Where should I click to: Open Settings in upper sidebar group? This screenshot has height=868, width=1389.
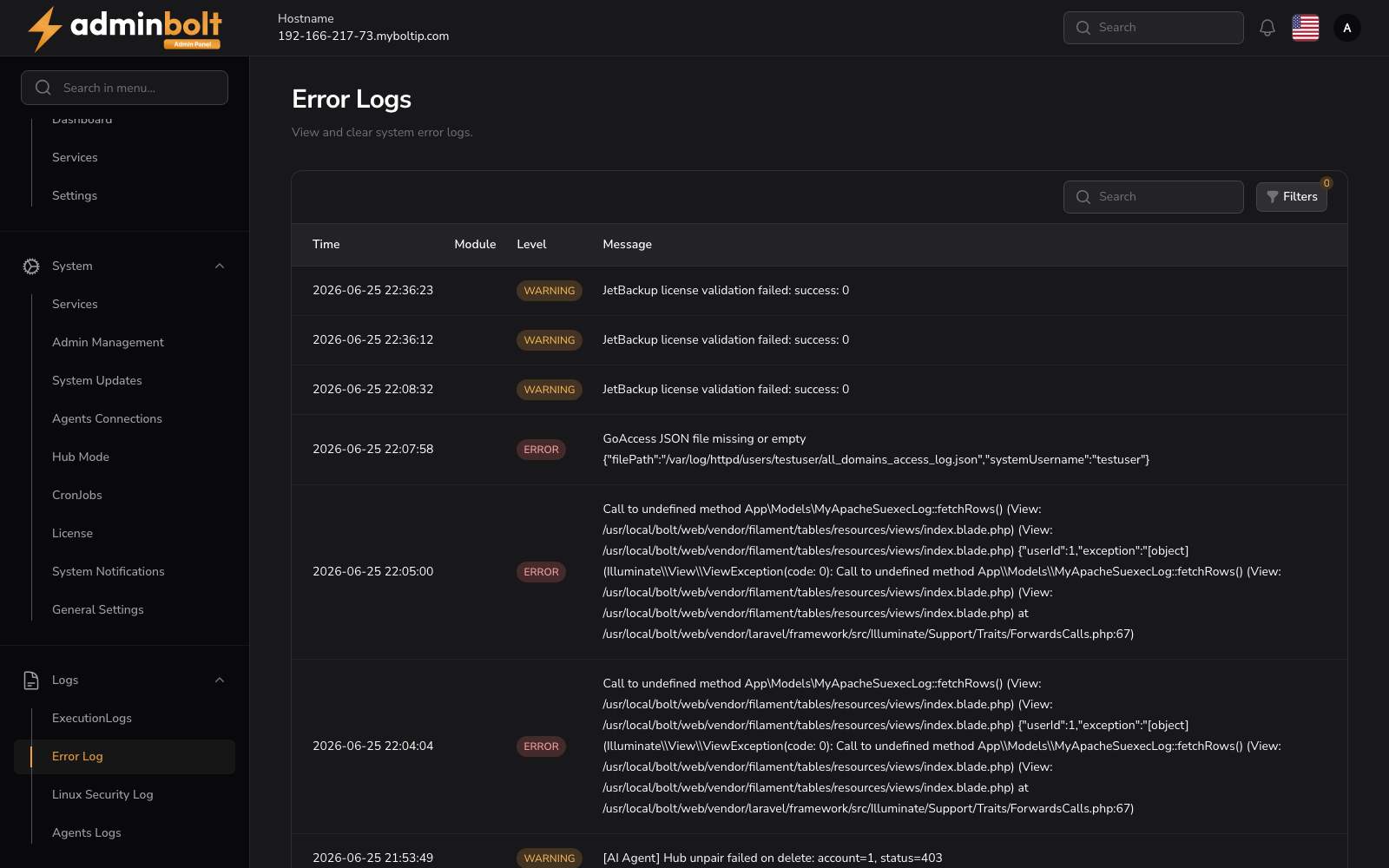pos(75,196)
